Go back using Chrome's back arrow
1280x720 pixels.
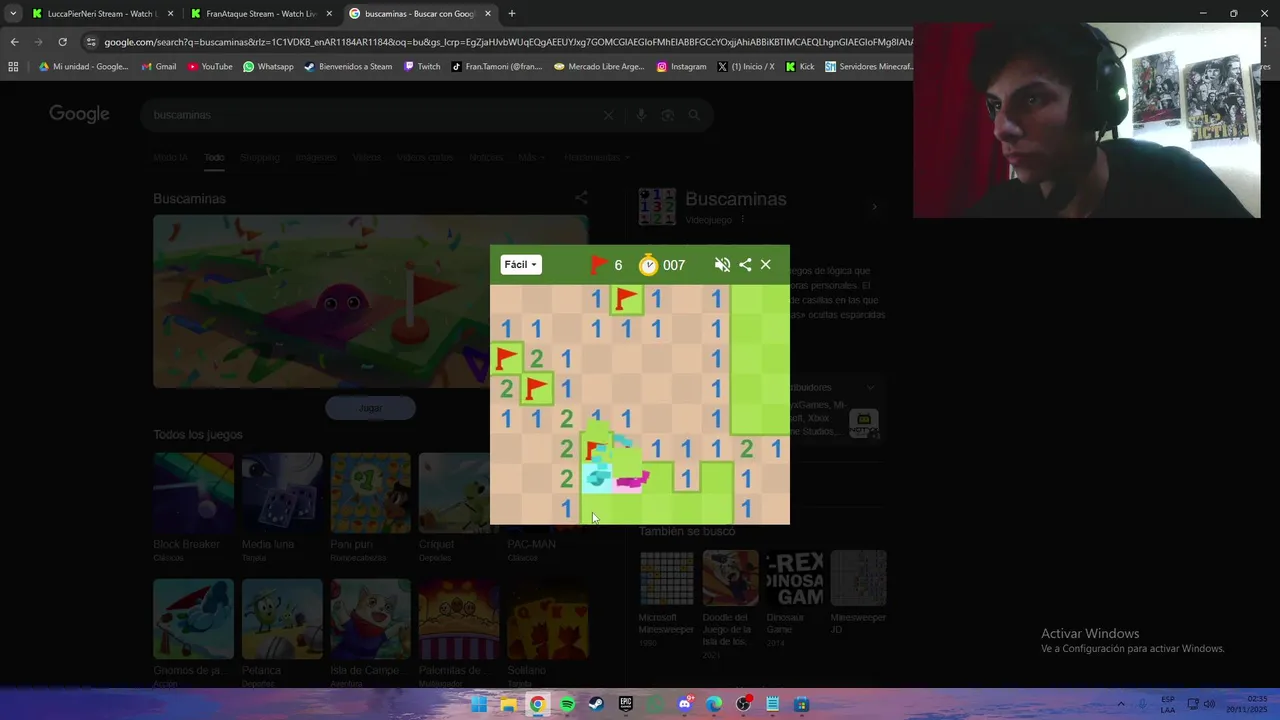[x=14, y=42]
